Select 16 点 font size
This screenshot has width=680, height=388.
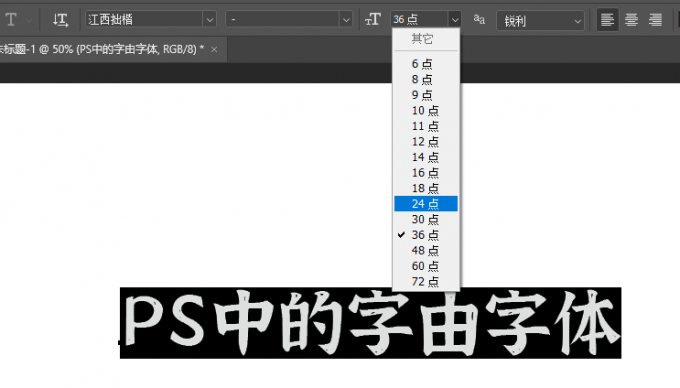[426, 173]
